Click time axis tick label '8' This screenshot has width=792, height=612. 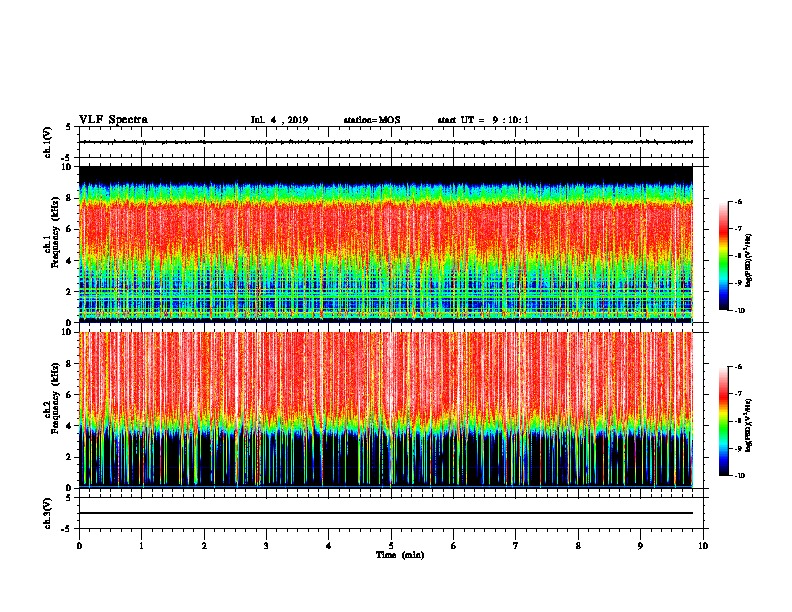tap(578, 546)
